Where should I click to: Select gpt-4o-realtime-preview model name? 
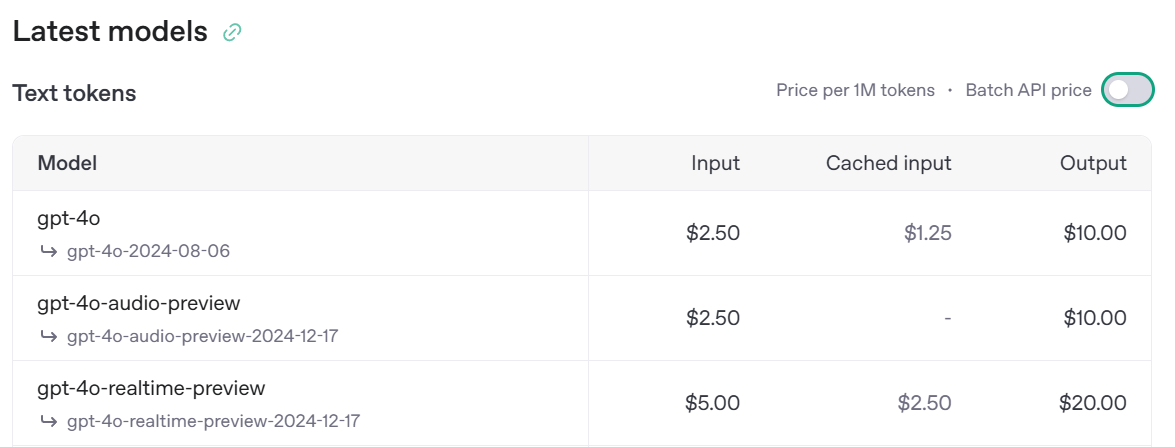151,388
